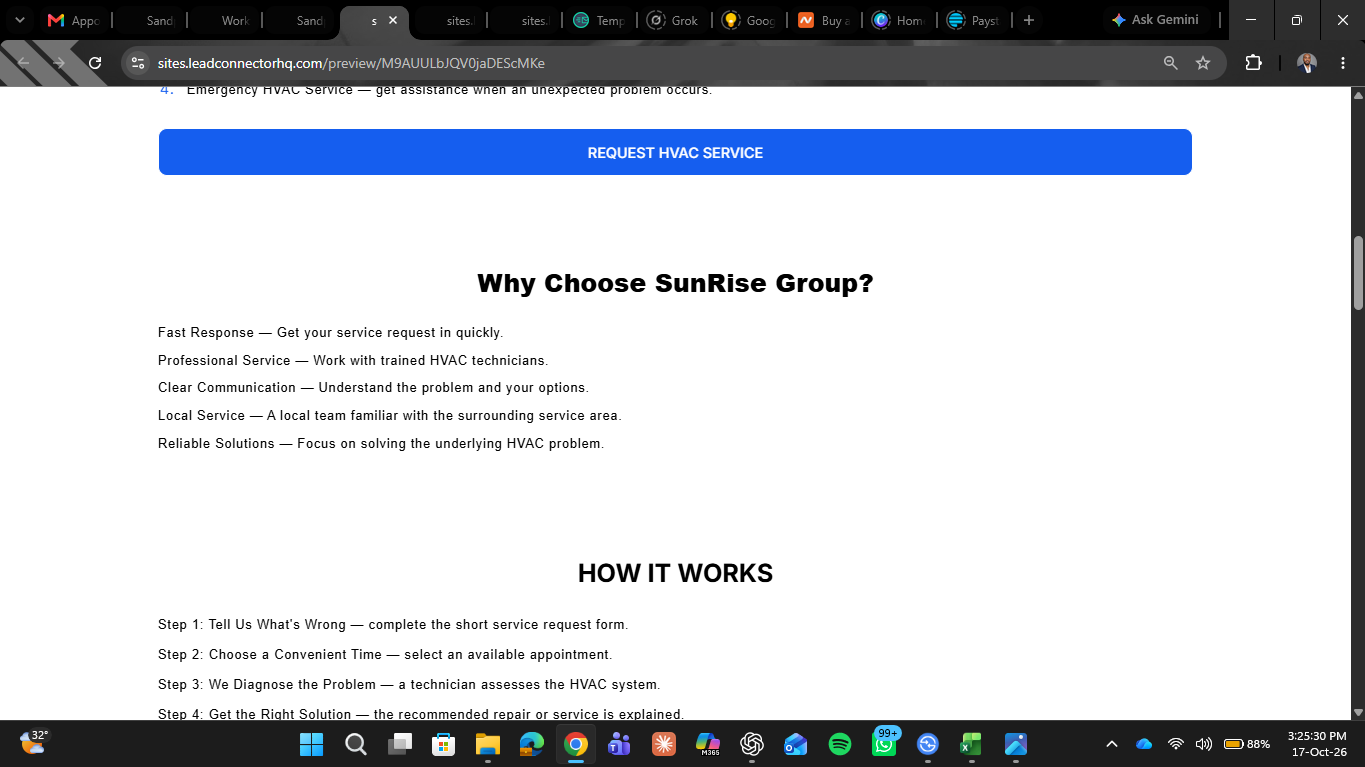Reload the page with the refresh icon

point(95,63)
